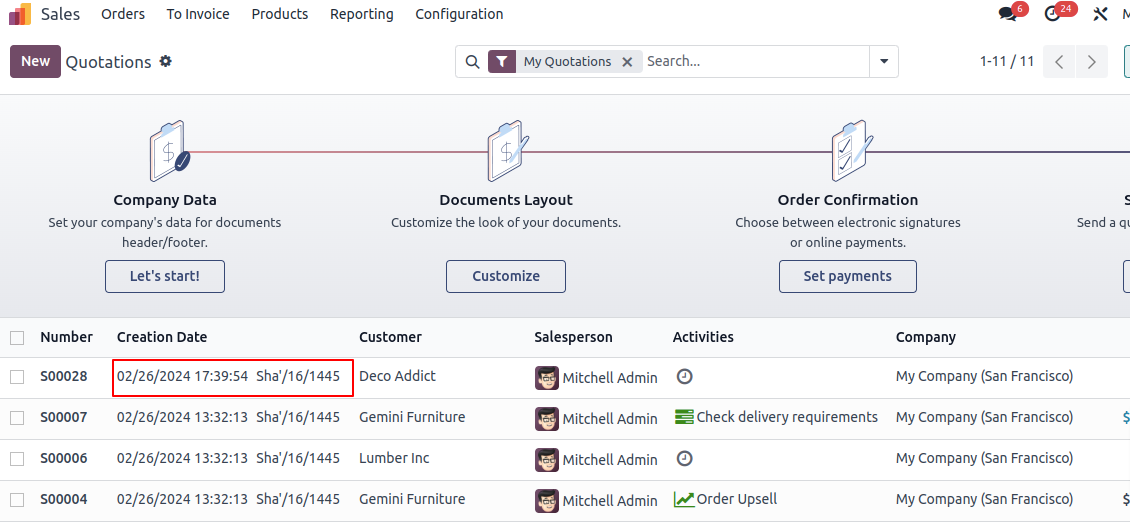Click Mitchell Admin avatar in S00004 row
The width and height of the screenshot is (1130, 523).
pos(547,501)
